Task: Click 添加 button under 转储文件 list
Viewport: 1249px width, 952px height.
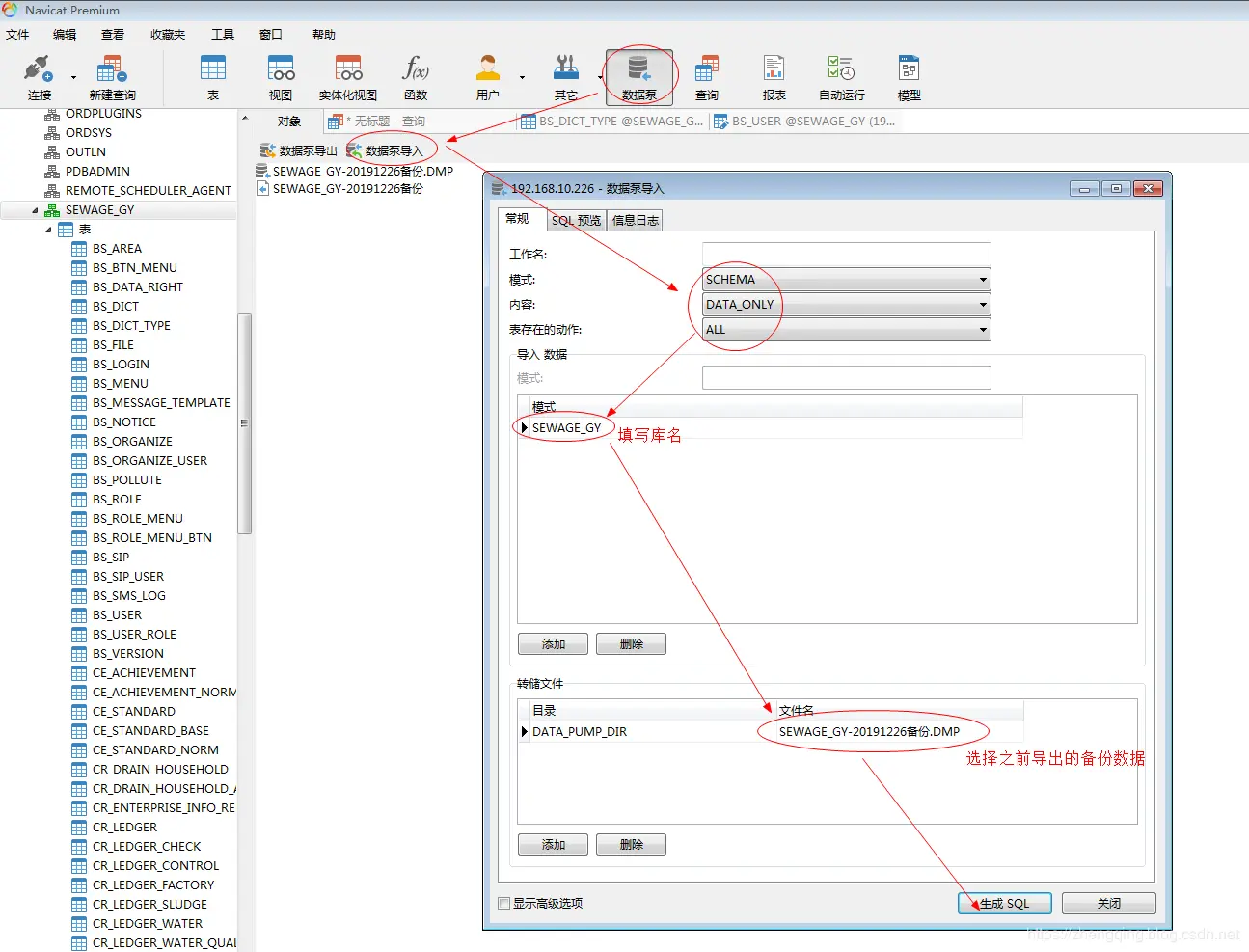Action: [x=554, y=844]
